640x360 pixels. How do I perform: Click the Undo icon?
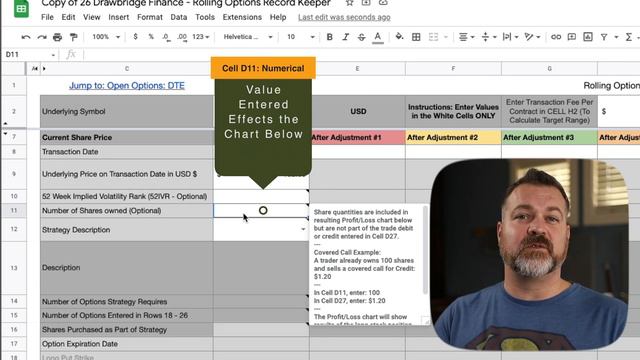coord(26,37)
